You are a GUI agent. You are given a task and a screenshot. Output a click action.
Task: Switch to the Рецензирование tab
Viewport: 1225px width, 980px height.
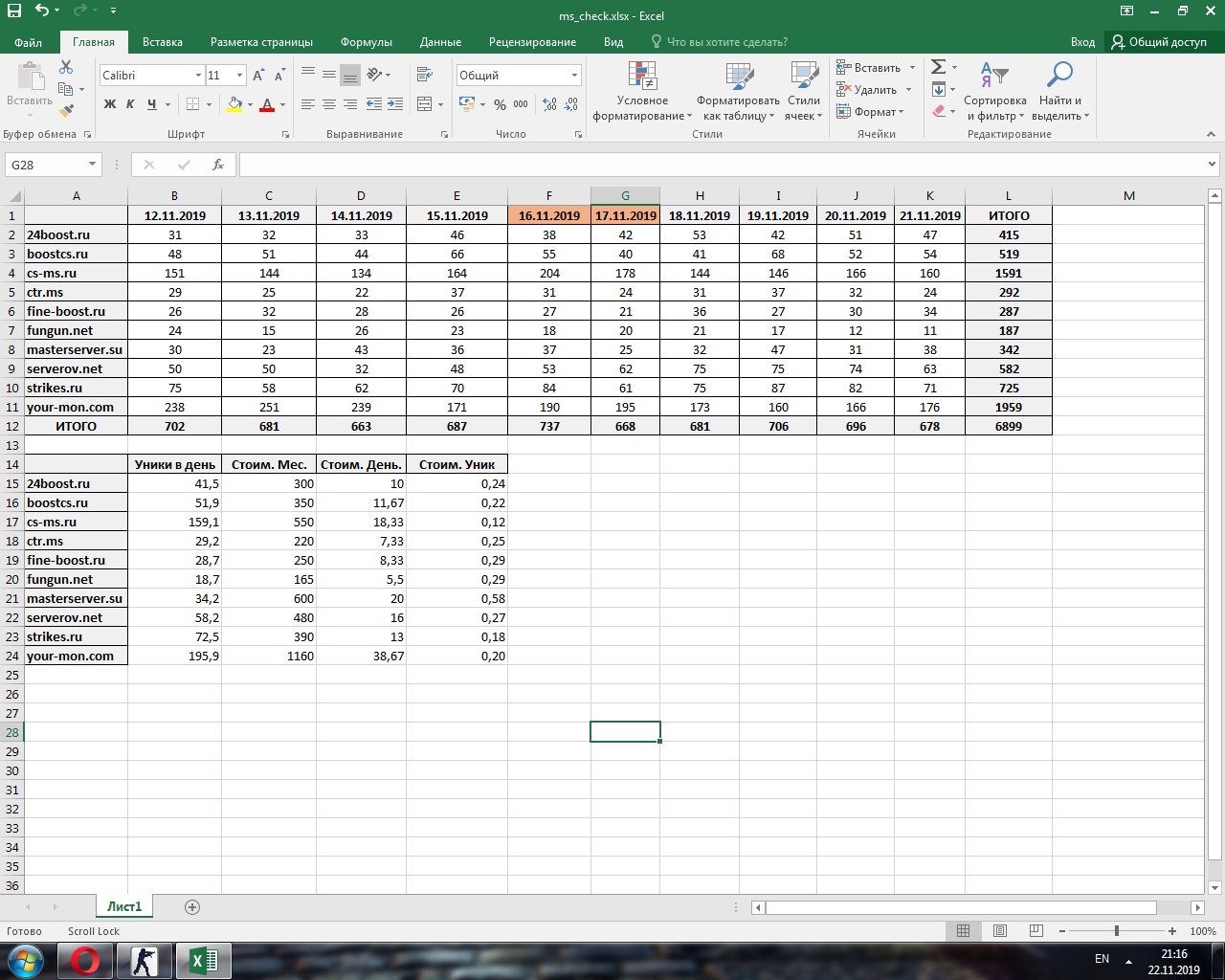[x=532, y=42]
